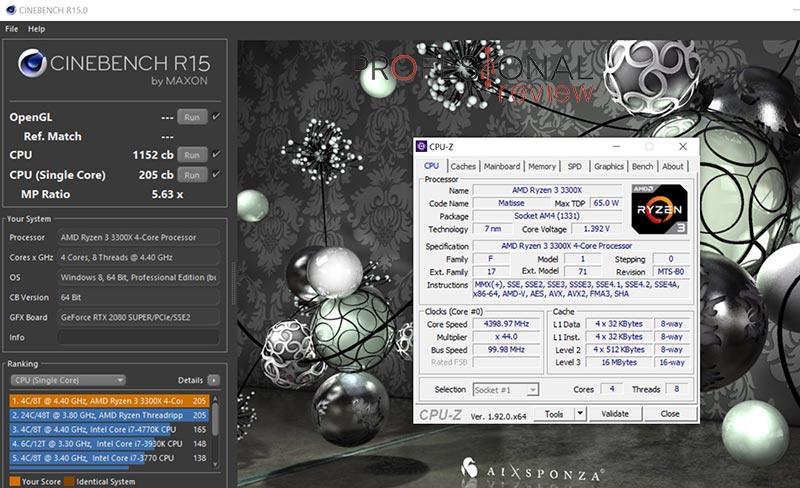Click the ranking list scrollbar

[215, 420]
